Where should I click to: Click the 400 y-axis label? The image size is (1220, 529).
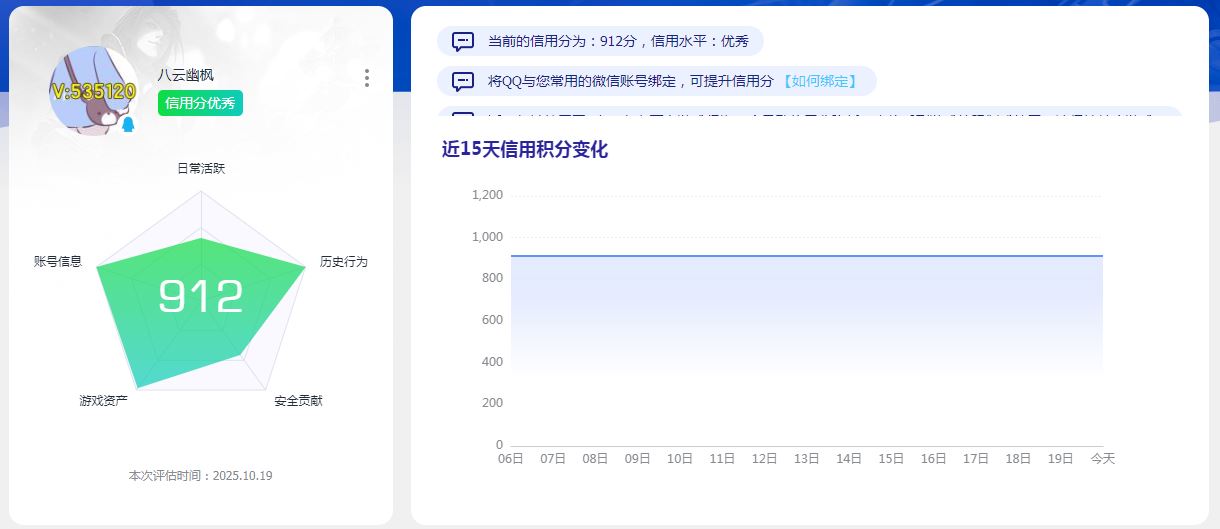click(x=492, y=361)
